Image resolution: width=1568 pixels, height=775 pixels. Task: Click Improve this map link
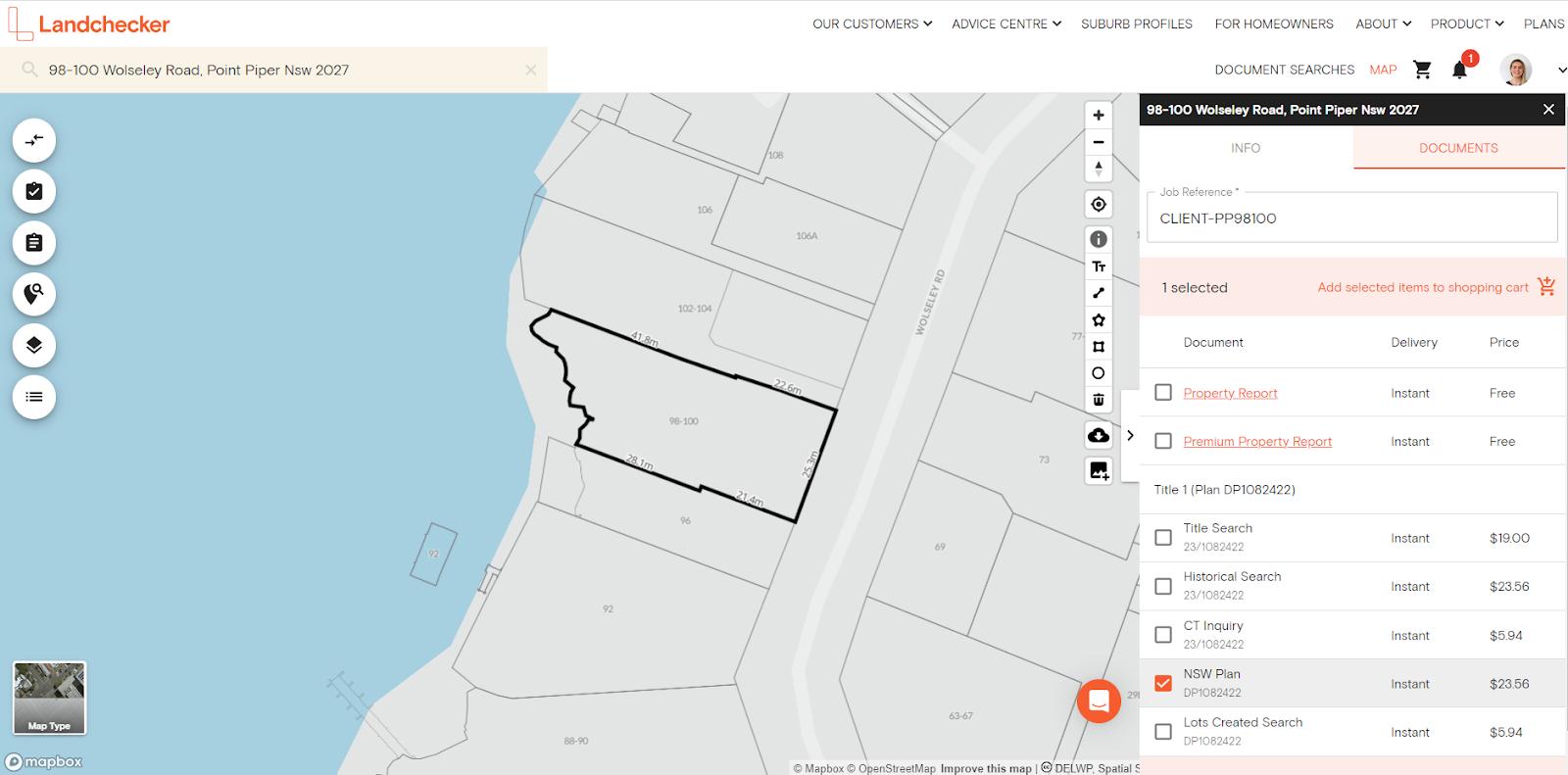(x=986, y=768)
